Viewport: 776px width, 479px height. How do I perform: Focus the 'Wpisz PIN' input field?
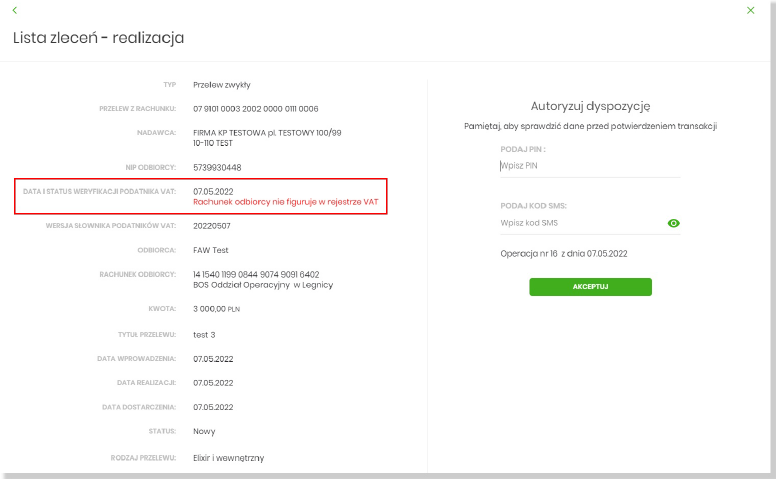589,166
